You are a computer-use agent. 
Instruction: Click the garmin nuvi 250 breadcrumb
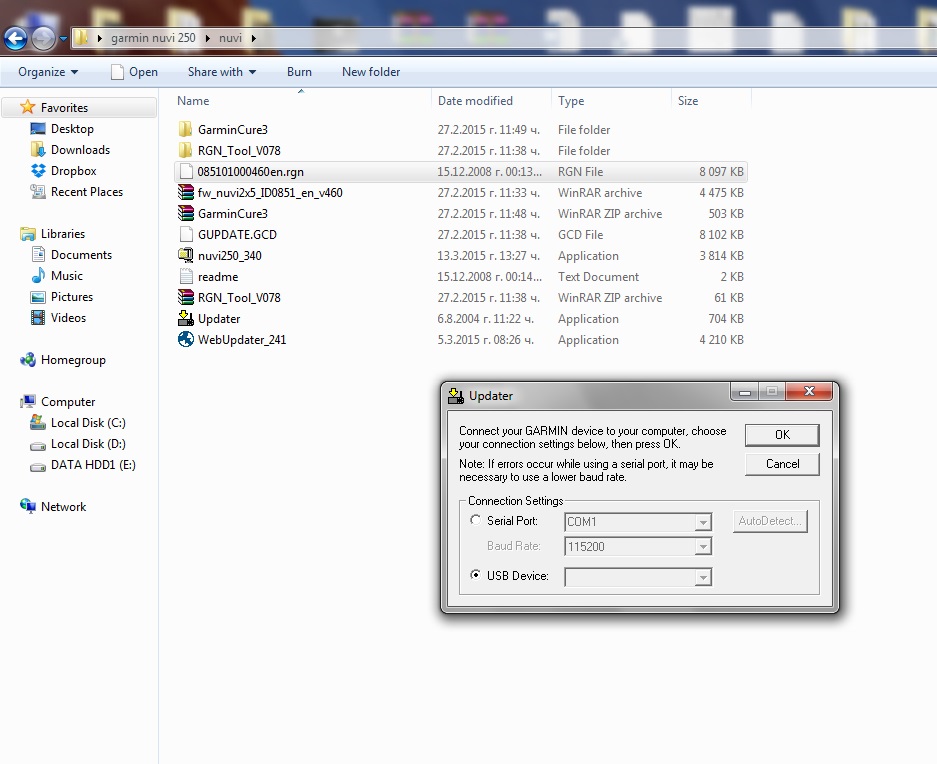(x=153, y=38)
